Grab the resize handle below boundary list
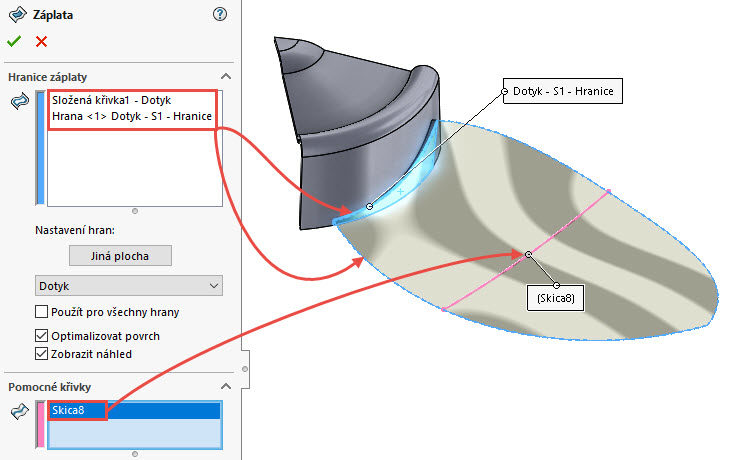This screenshot has height=460, width=750. click(135, 211)
